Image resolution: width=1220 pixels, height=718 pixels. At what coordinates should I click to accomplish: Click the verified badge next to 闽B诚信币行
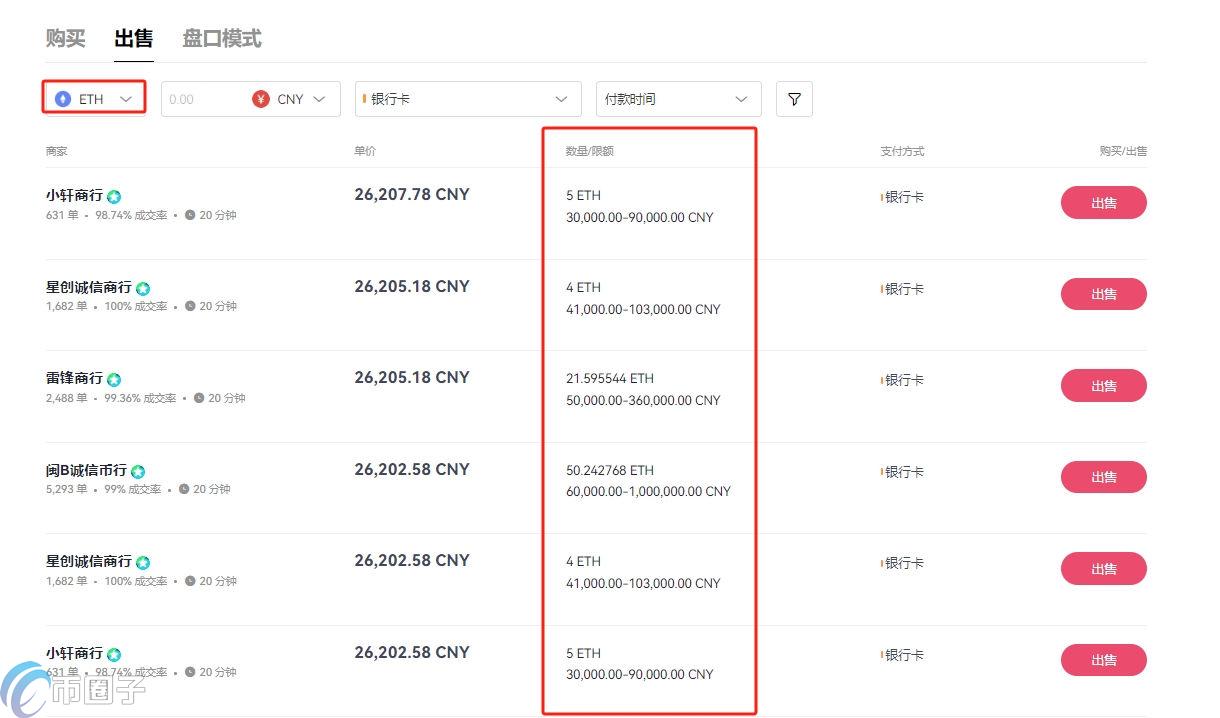[x=138, y=471]
